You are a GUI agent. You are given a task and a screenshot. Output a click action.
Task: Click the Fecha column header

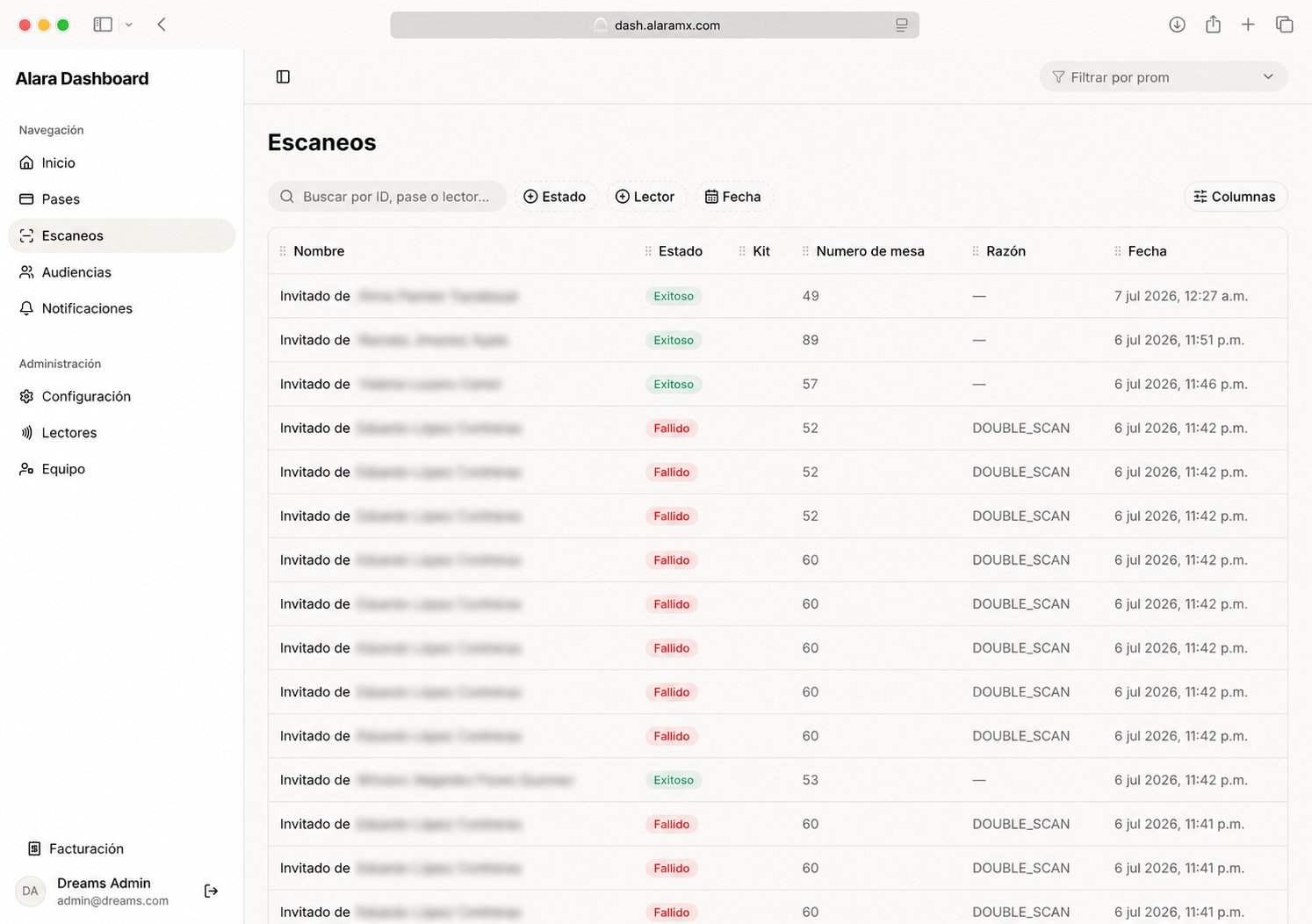point(1147,251)
